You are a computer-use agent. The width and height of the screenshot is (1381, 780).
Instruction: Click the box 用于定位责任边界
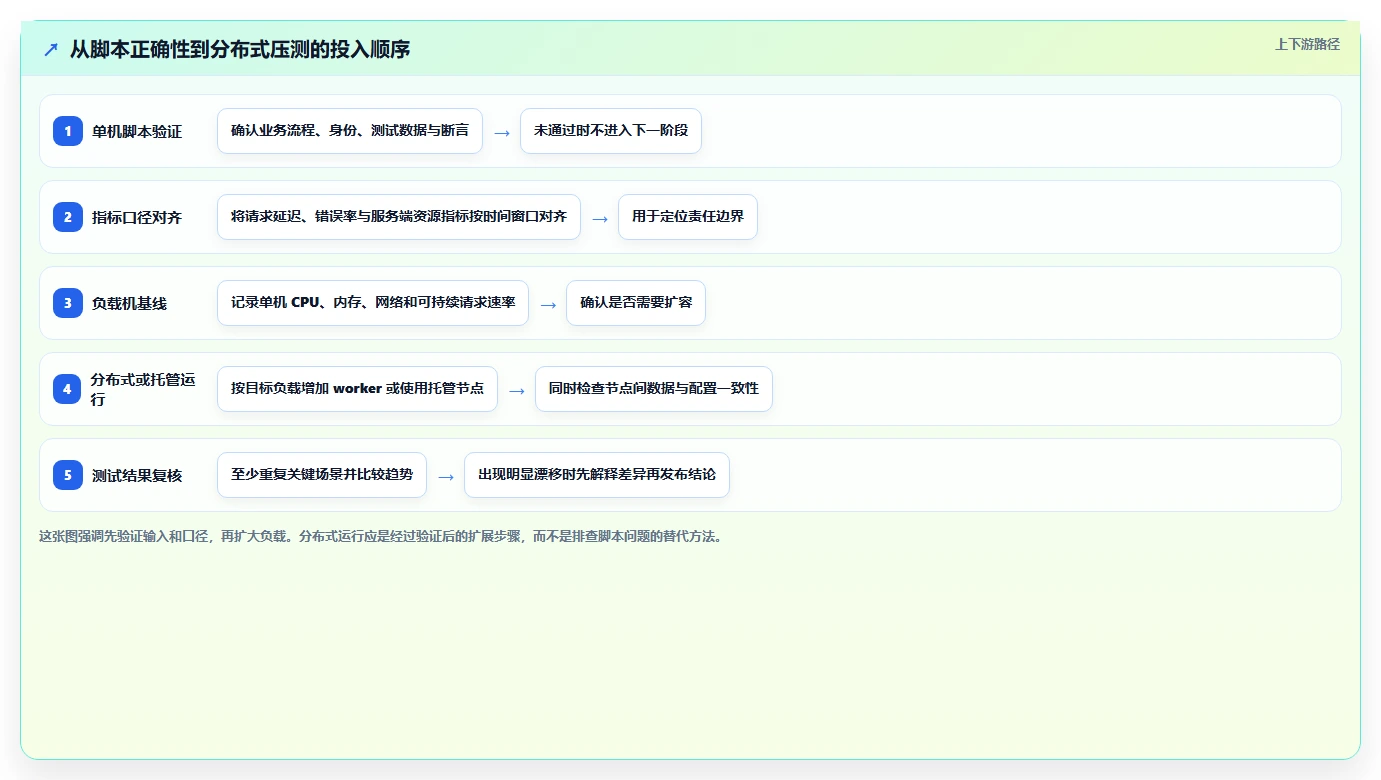(688, 217)
